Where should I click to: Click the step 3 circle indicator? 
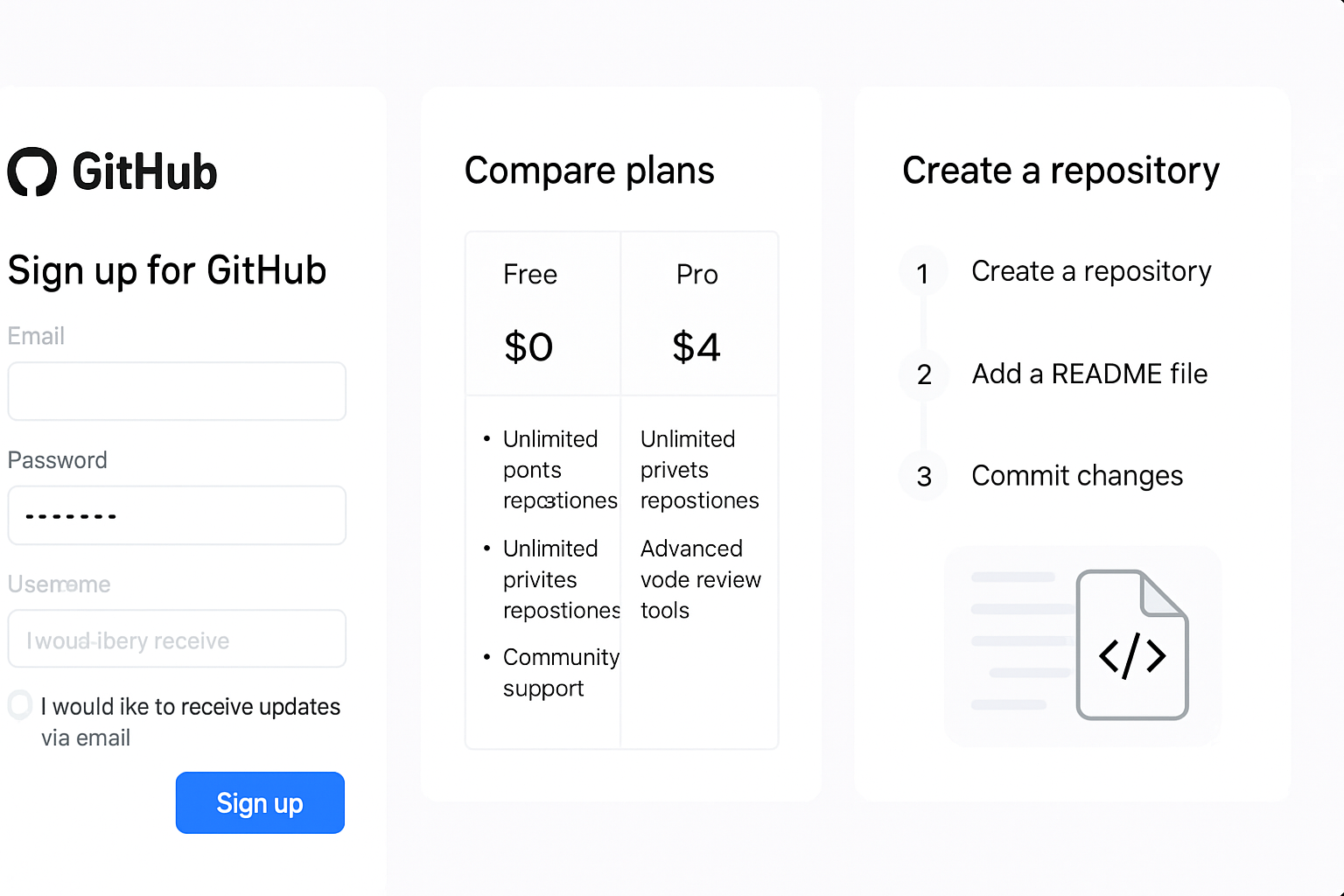tap(923, 476)
